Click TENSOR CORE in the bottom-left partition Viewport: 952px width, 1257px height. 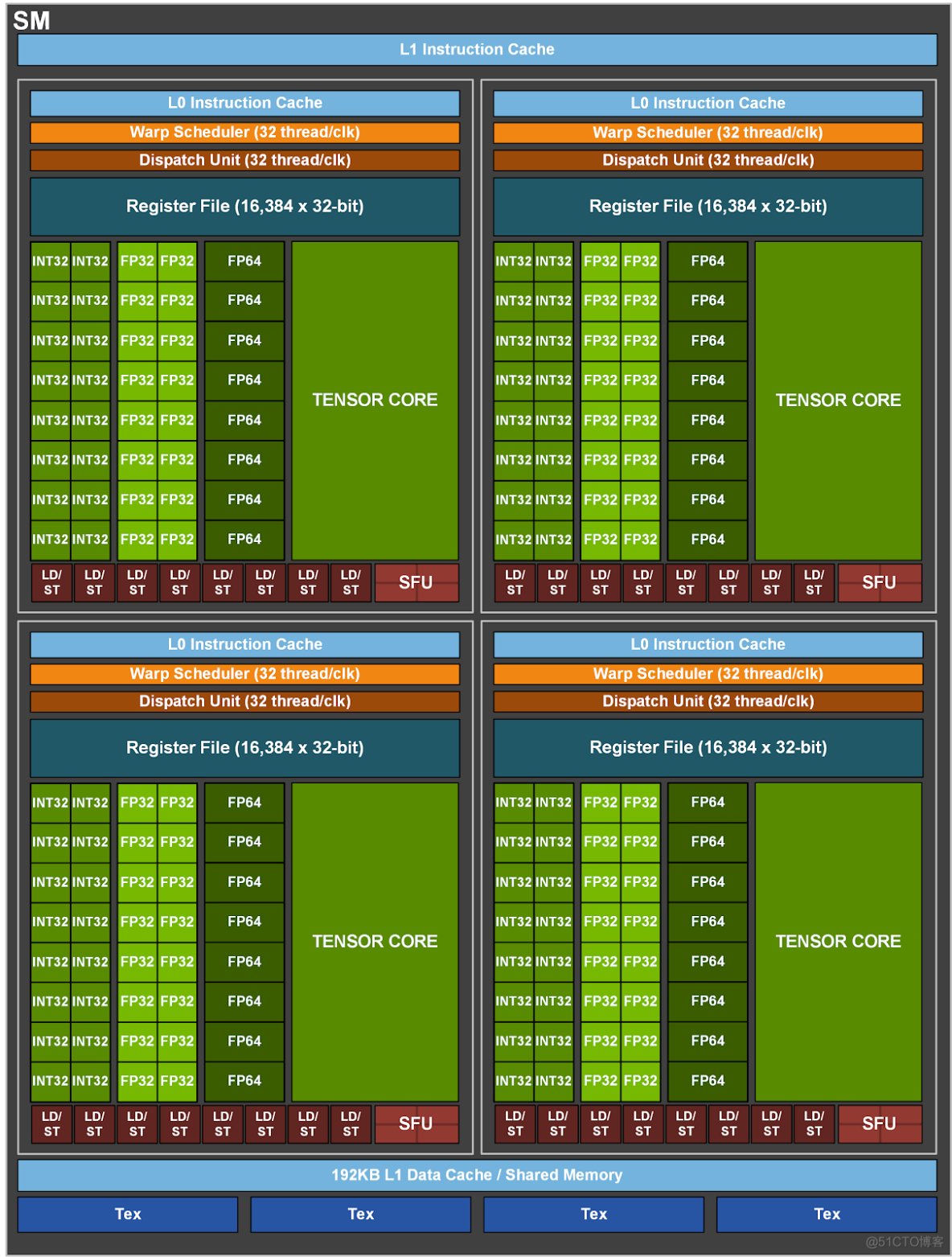[375, 942]
